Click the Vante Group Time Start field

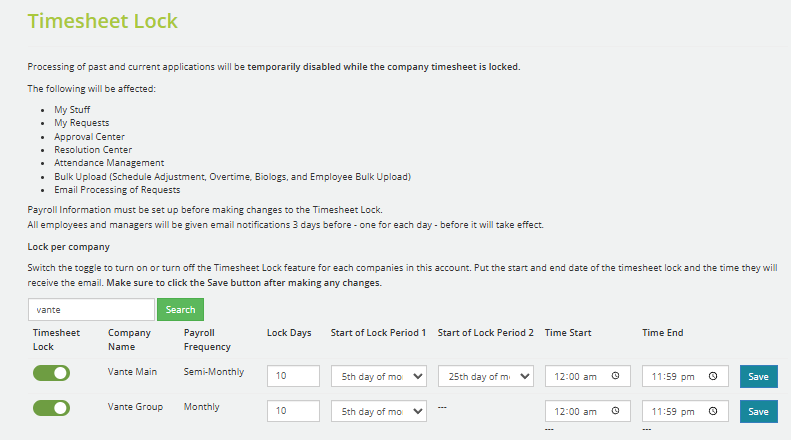tap(588, 411)
